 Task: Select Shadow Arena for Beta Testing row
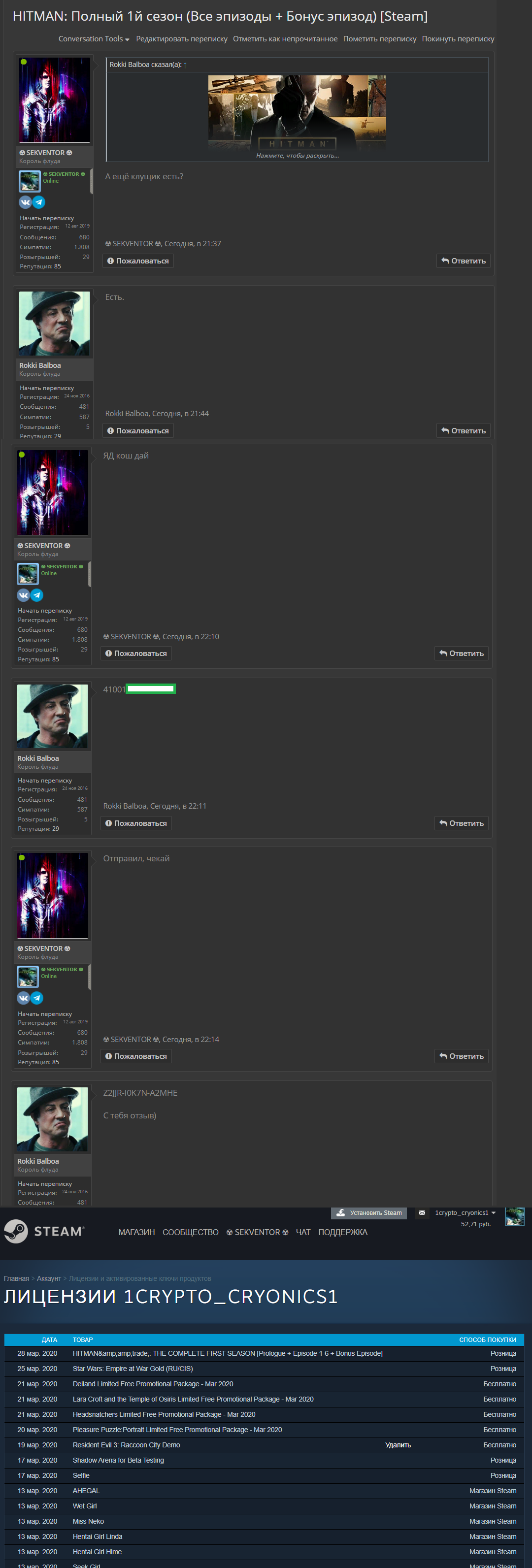[264, 1460]
